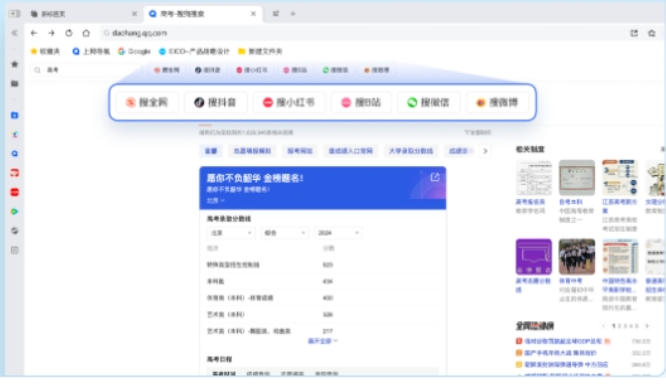Collapse the sidebar with double-chevron icon
This screenshot has width=666, height=387.
tap(14, 33)
